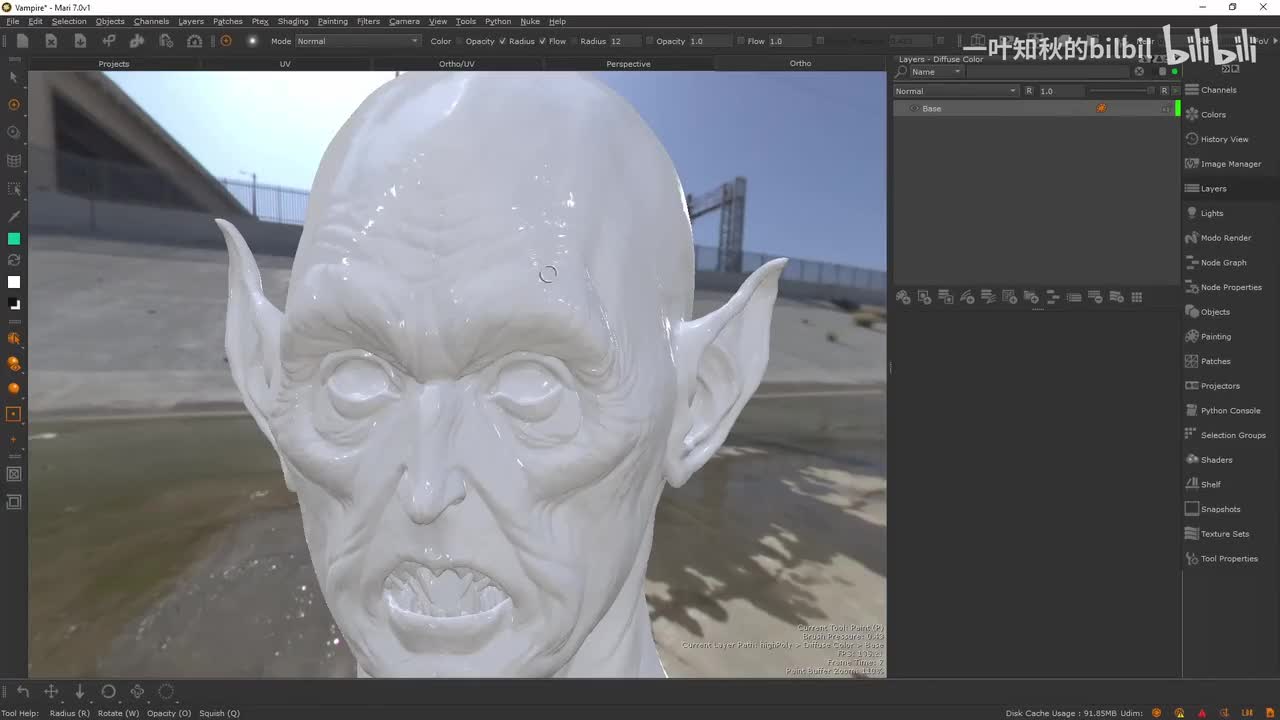Open the brush Mode dropdown
1280x720 pixels.
point(357,41)
